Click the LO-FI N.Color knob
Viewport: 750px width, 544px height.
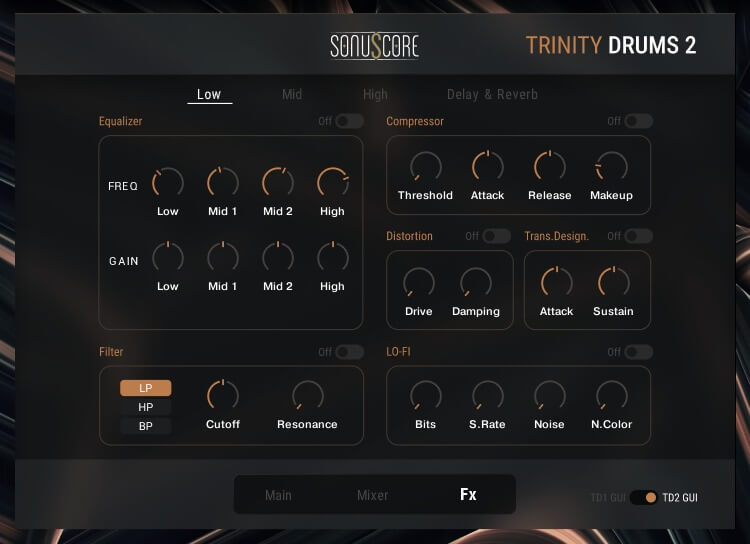pyautogui.click(x=612, y=396)
